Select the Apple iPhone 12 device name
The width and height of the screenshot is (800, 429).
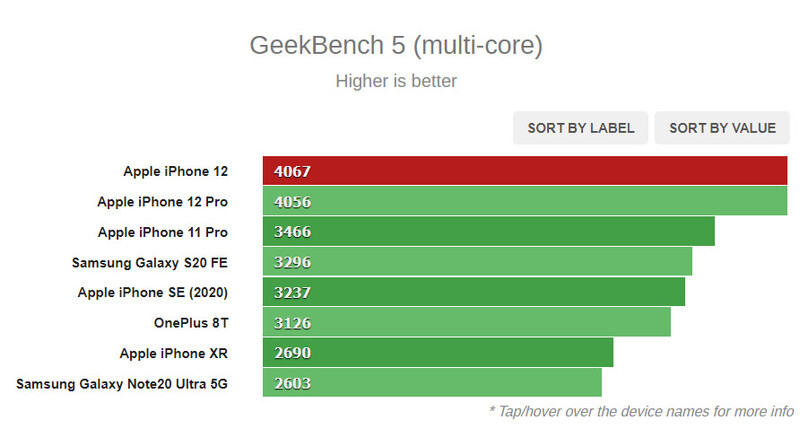click(x=175, y=171)
